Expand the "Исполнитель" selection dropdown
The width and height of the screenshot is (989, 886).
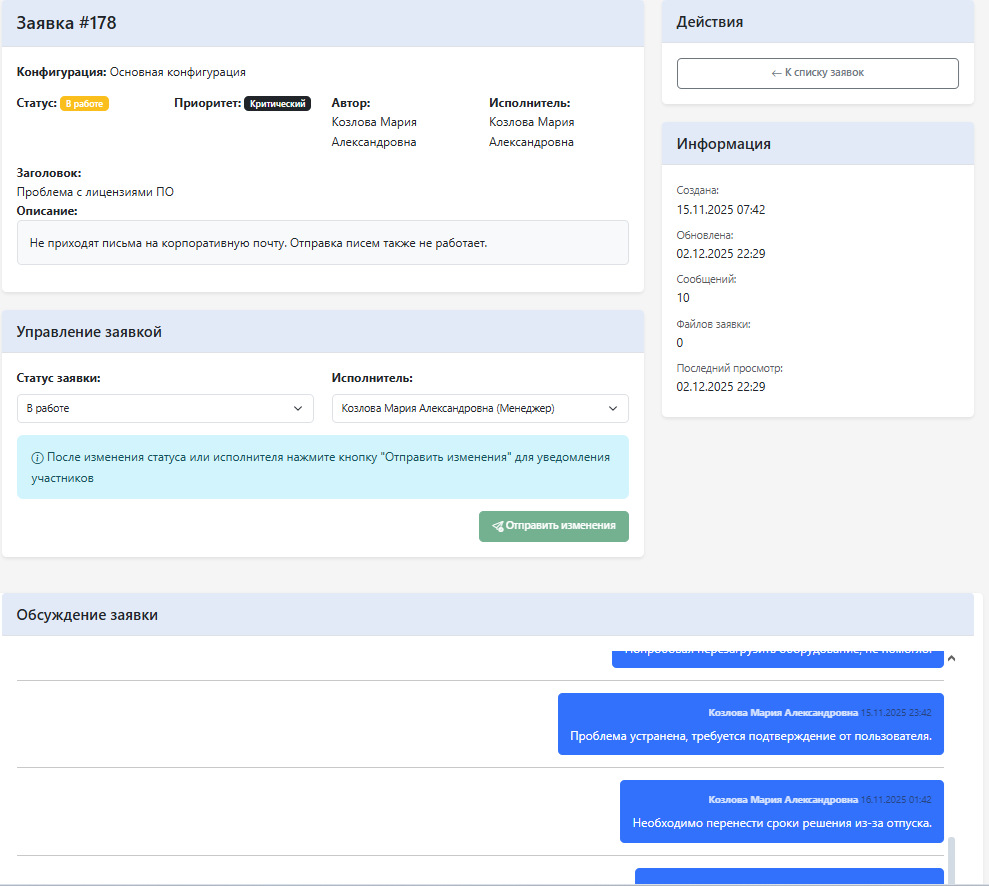[x=479, y=408]
